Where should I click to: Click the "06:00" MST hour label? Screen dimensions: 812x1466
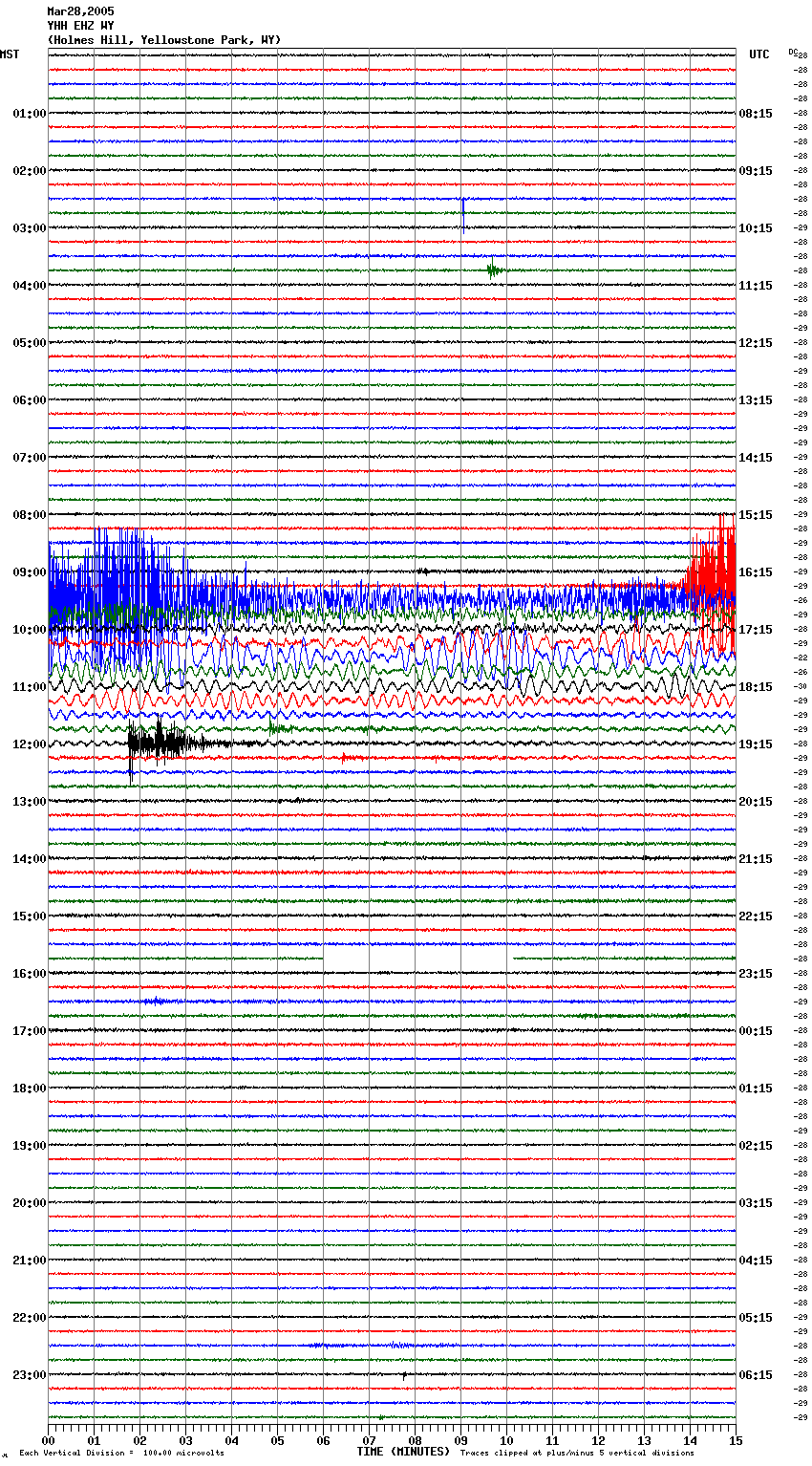(x=30, y=400)
